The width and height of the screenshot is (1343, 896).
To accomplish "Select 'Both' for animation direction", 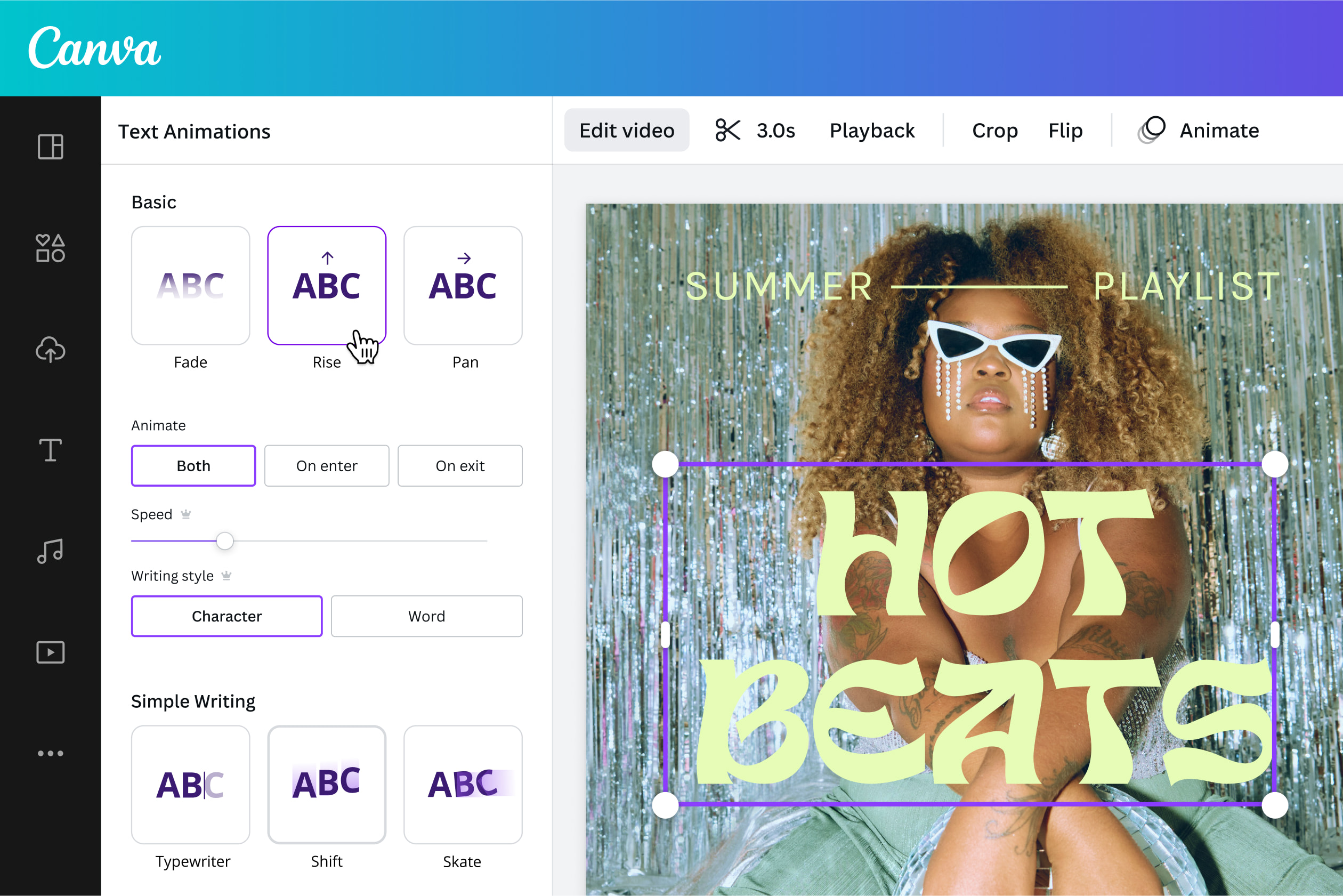I will point(193,465).
